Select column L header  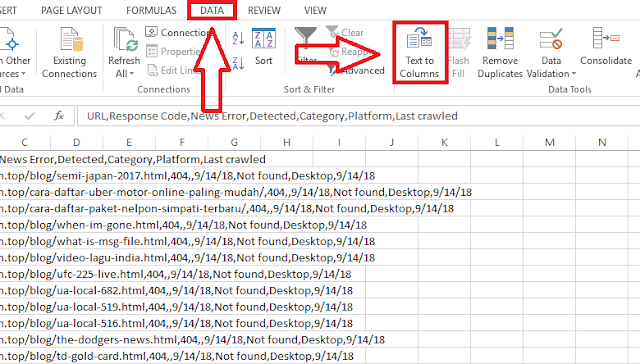click(497, 142)
